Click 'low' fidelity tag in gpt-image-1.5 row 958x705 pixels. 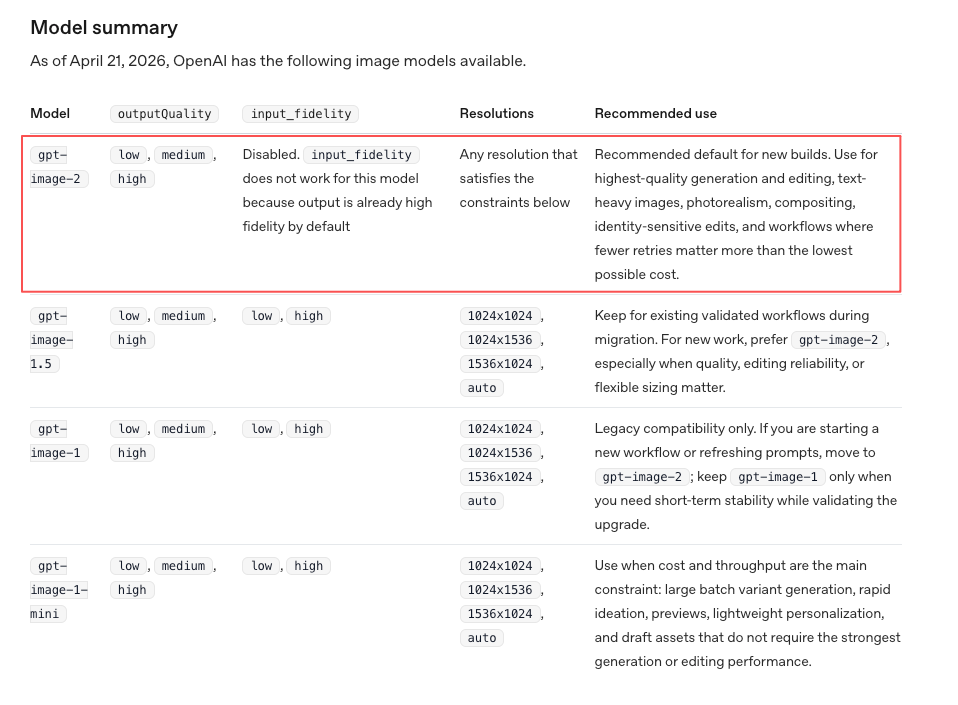coord(261,316)
